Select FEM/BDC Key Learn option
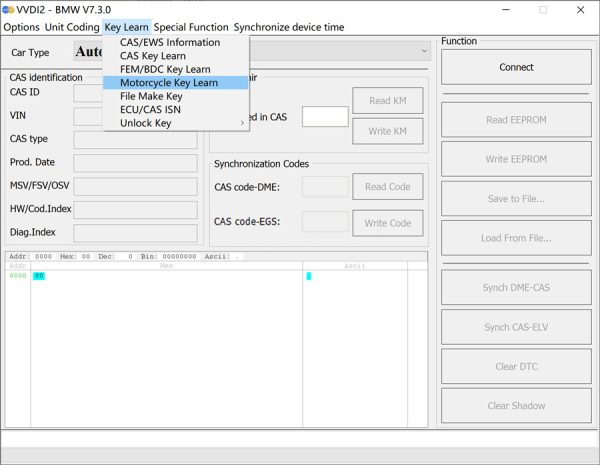Image resolution: width=600 pixels, height=465 pixels. coord(164,69)
